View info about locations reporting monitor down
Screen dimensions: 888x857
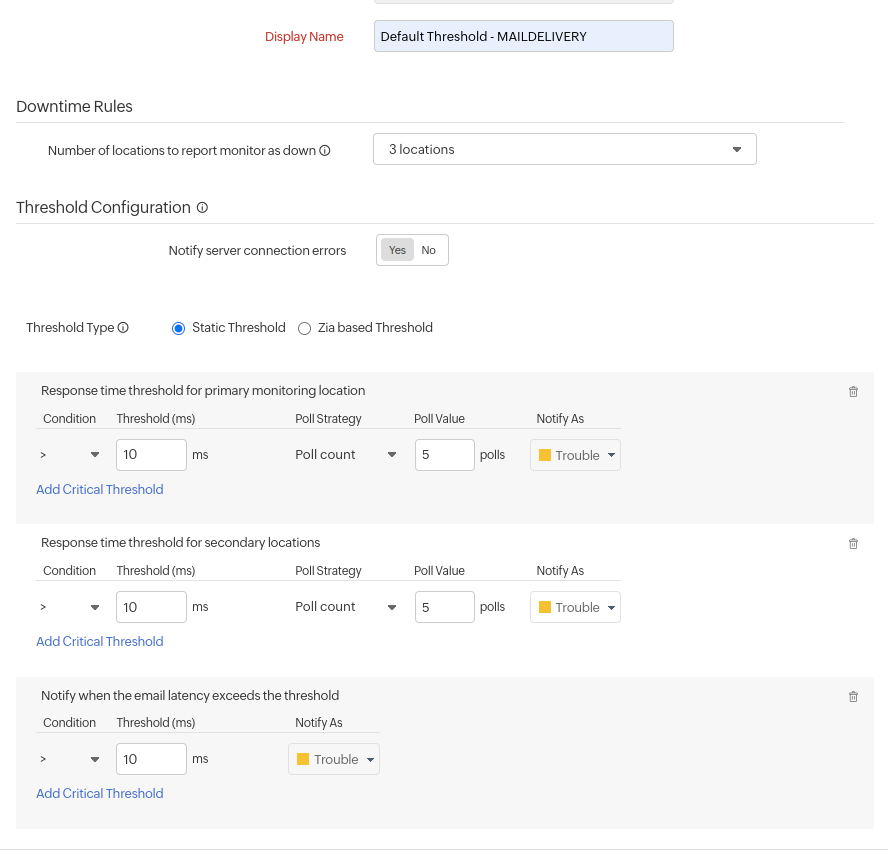[x=325, y=150]
